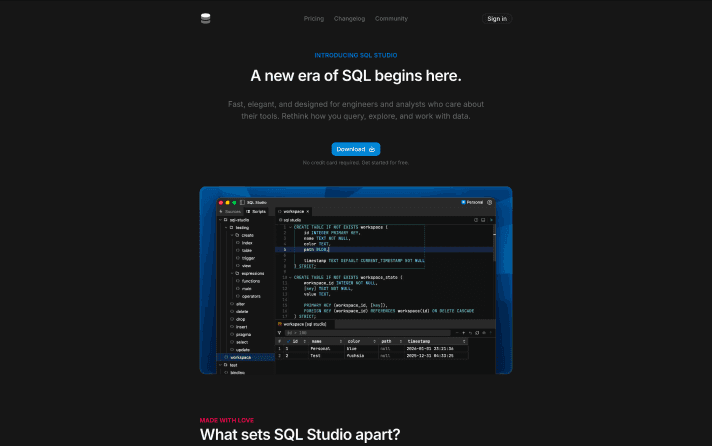Open the pragma script in the tree

point(243,335)
